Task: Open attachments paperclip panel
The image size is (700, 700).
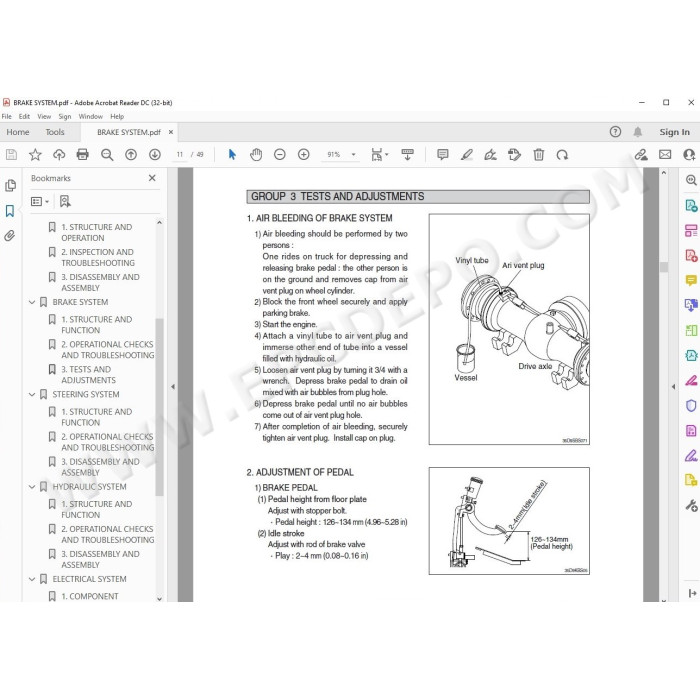Action: click(10, 236)
